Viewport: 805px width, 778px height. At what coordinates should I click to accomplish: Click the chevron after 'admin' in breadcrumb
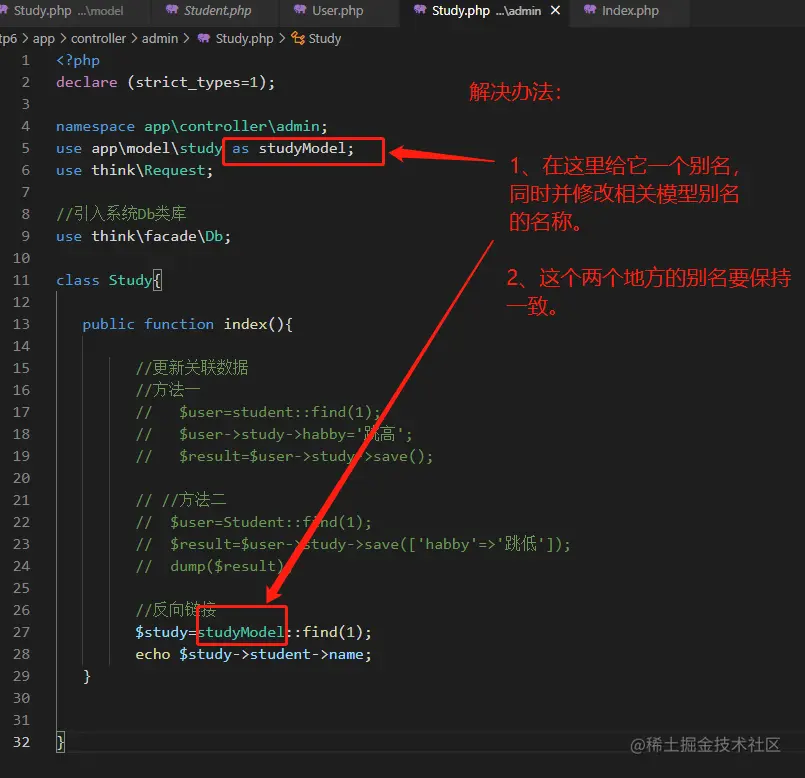point(186,39)
